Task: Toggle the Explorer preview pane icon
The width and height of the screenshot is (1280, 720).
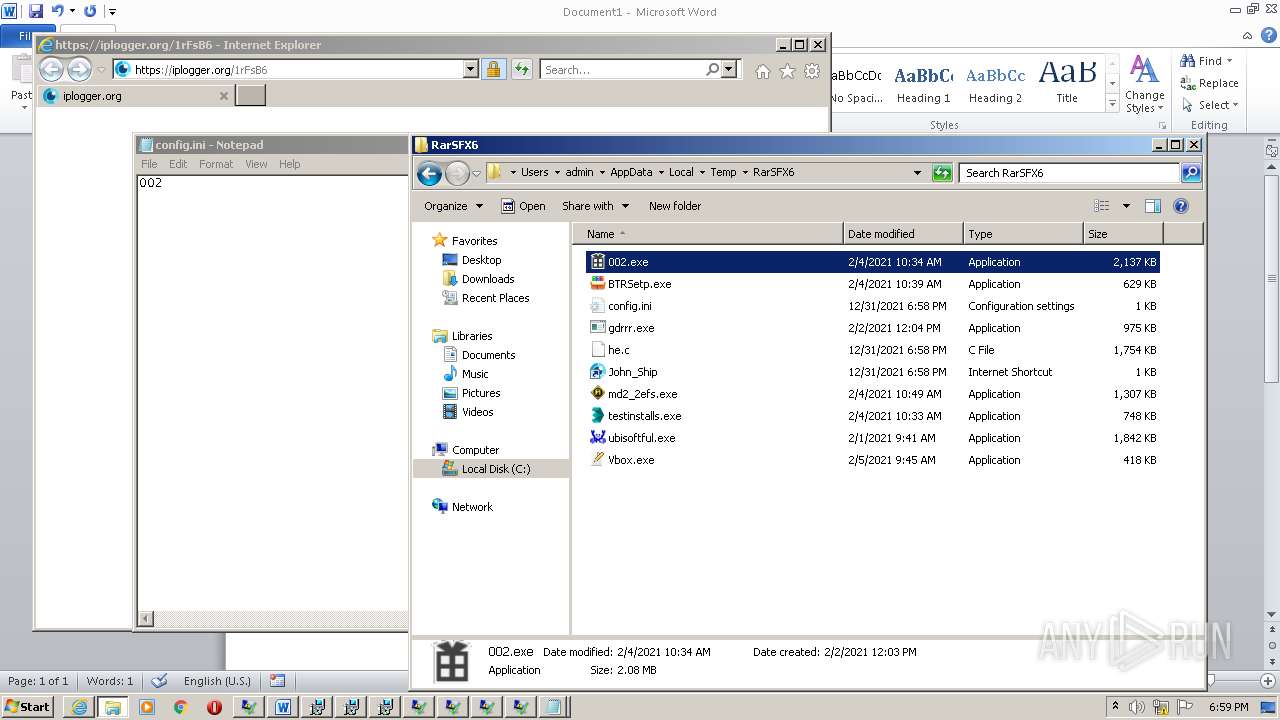Action: (1152, 206)
